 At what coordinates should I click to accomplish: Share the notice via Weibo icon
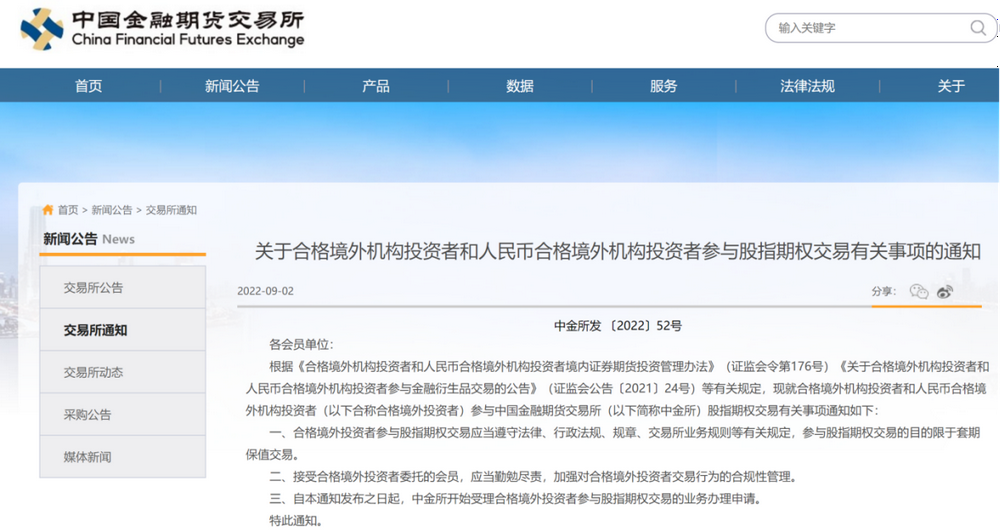944,292
